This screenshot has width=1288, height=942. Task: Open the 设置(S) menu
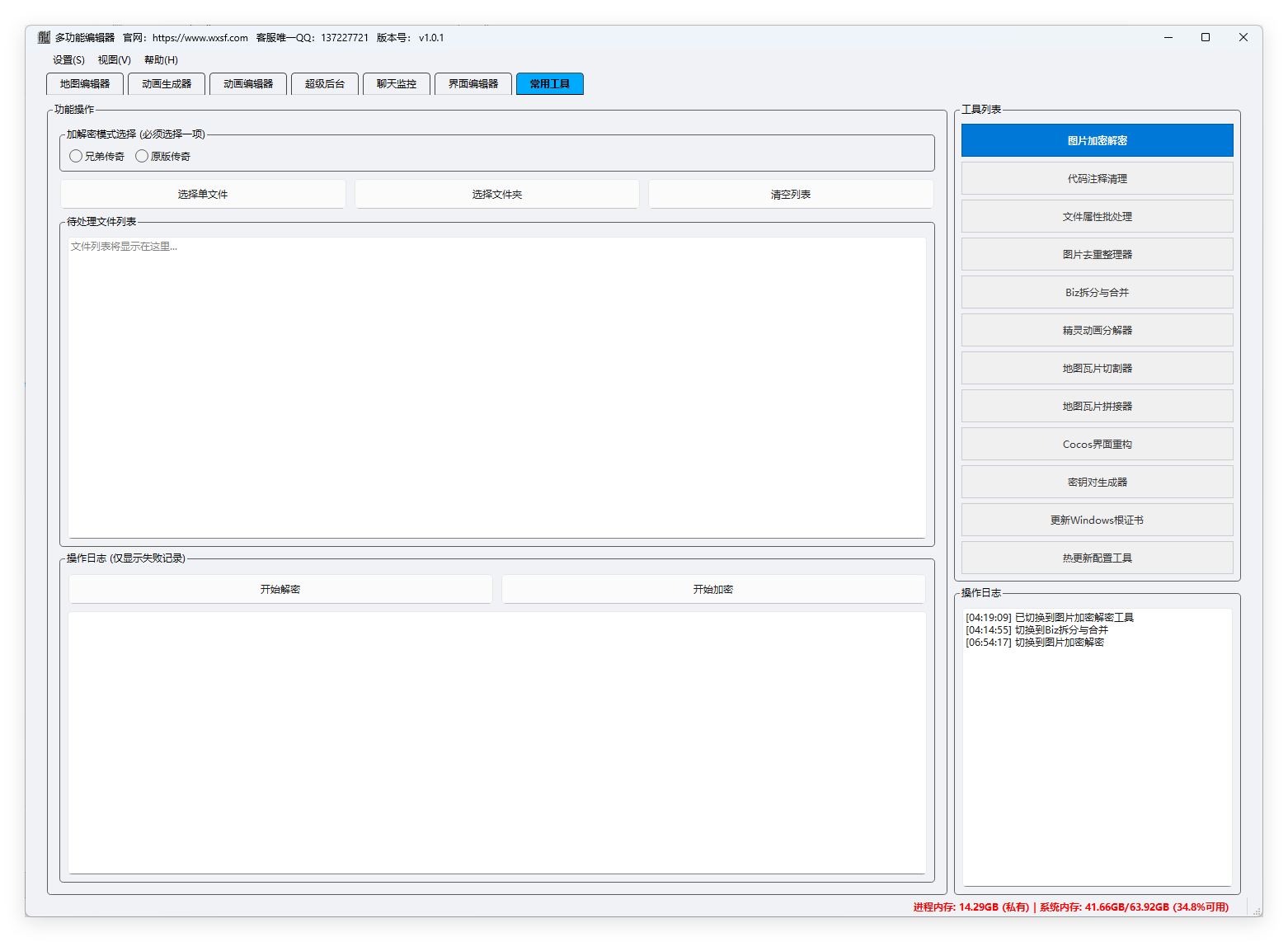pyautogui.click(x=68, y=60)
